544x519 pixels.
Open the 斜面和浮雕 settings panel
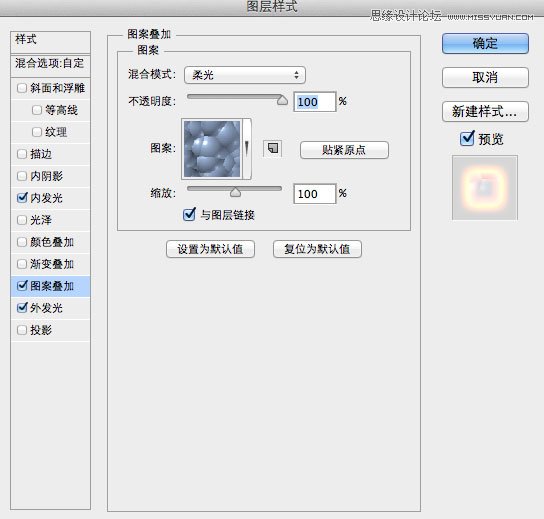click(58, 88)
